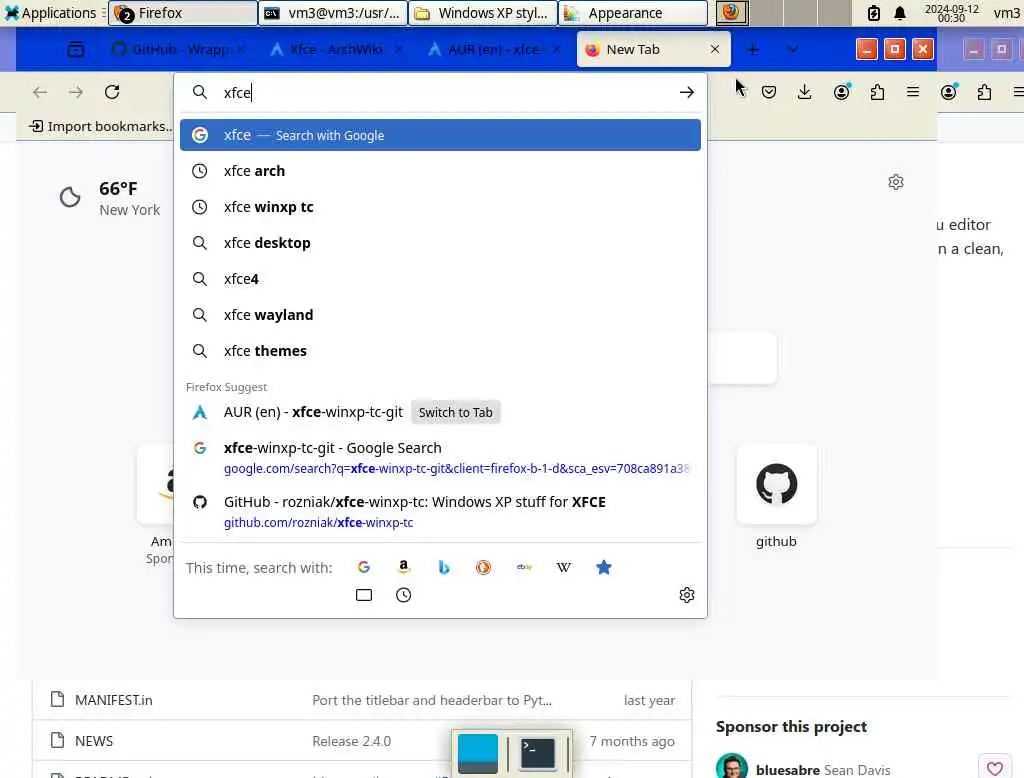Go forward to the next page

(x=76, y=92)
